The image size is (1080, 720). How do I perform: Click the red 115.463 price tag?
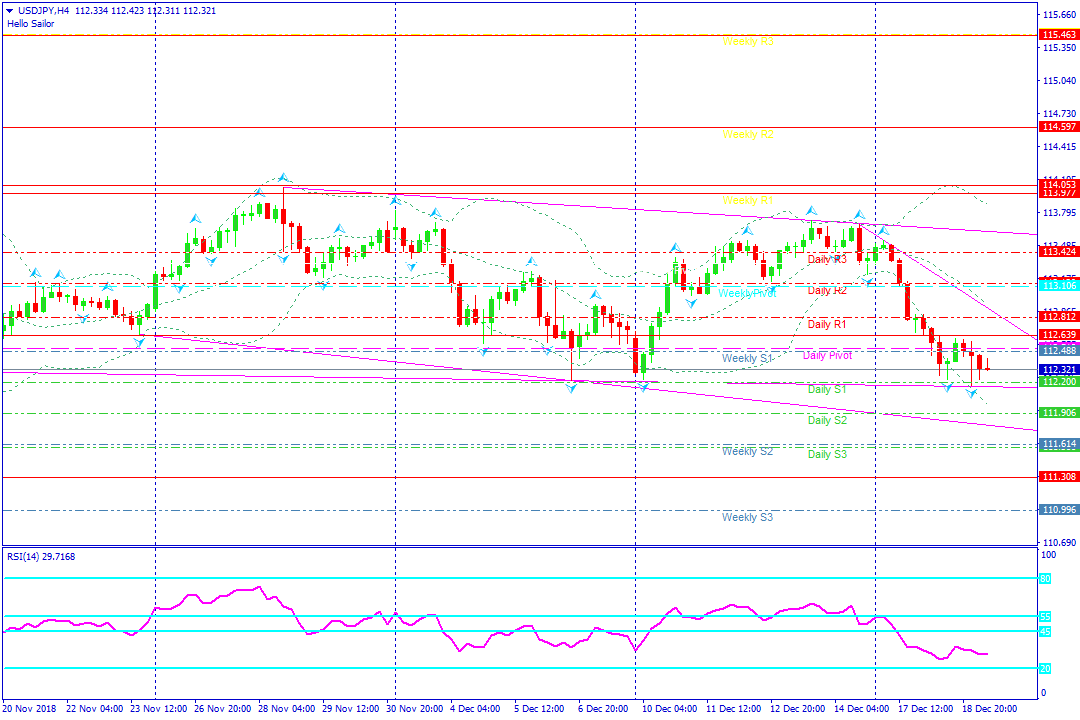(x=1058, y=35)
